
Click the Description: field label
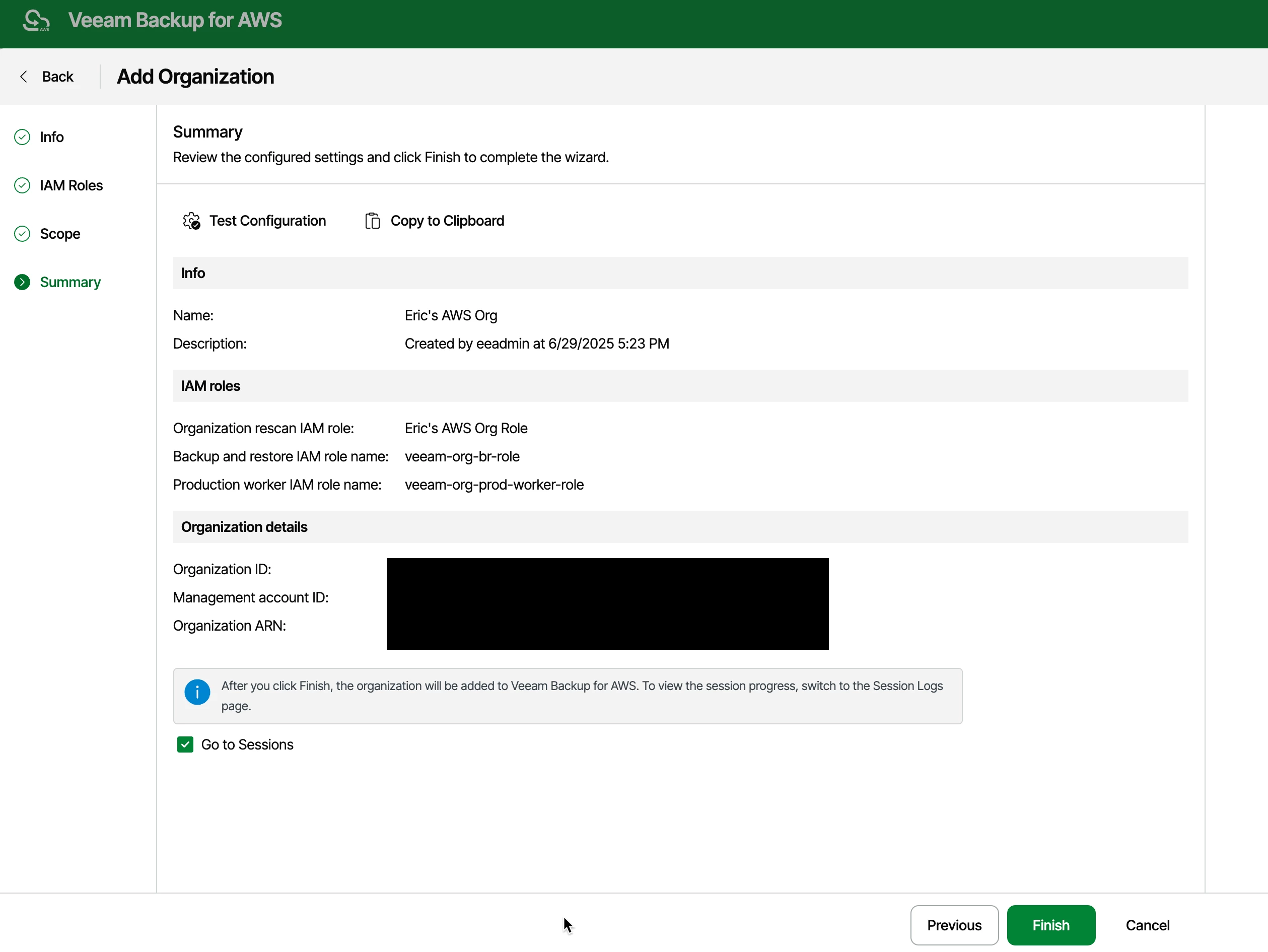[210, 344]
